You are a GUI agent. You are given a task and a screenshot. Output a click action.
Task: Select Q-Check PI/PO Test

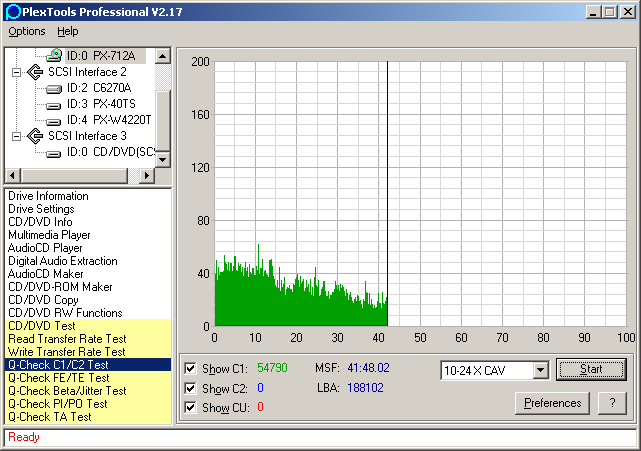pyautogui.click(x=88, y=404)
